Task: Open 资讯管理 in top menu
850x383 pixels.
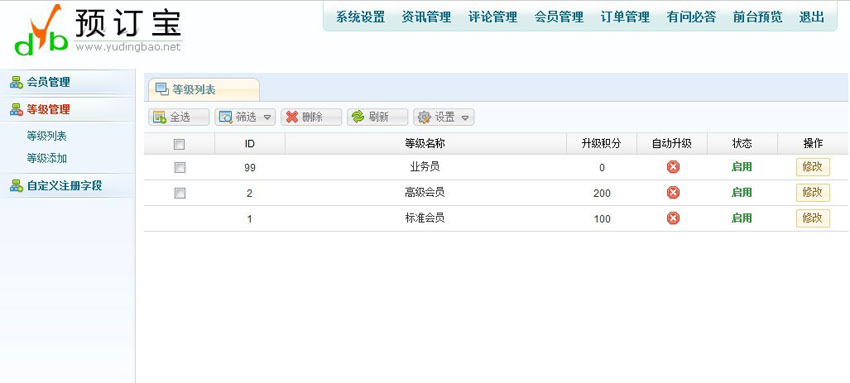Action: click(427, 17)
